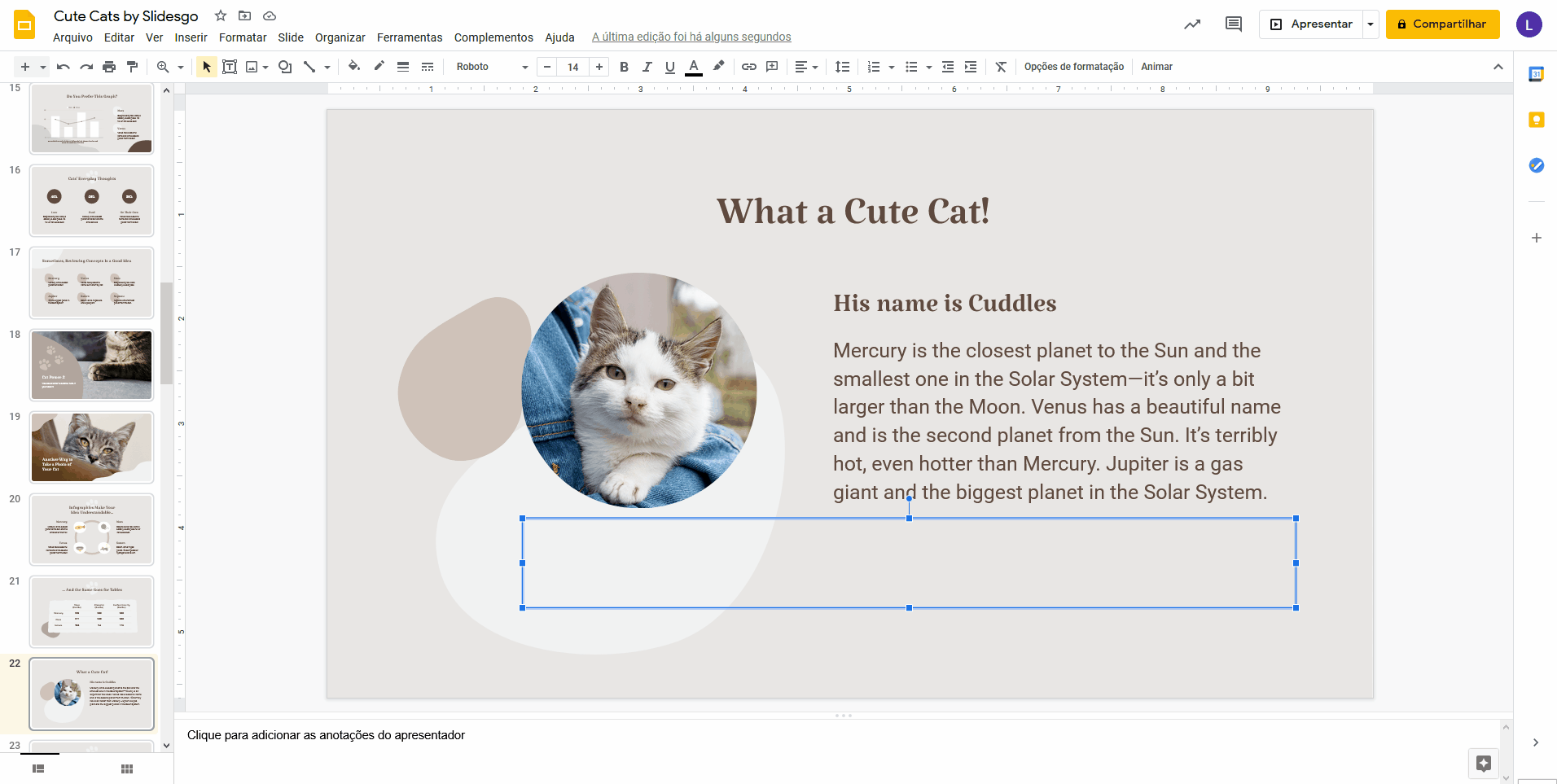The height and width of the screenshot is (784, 1557).
Task: Open the Organizar menu
Action: coord(340,37)
